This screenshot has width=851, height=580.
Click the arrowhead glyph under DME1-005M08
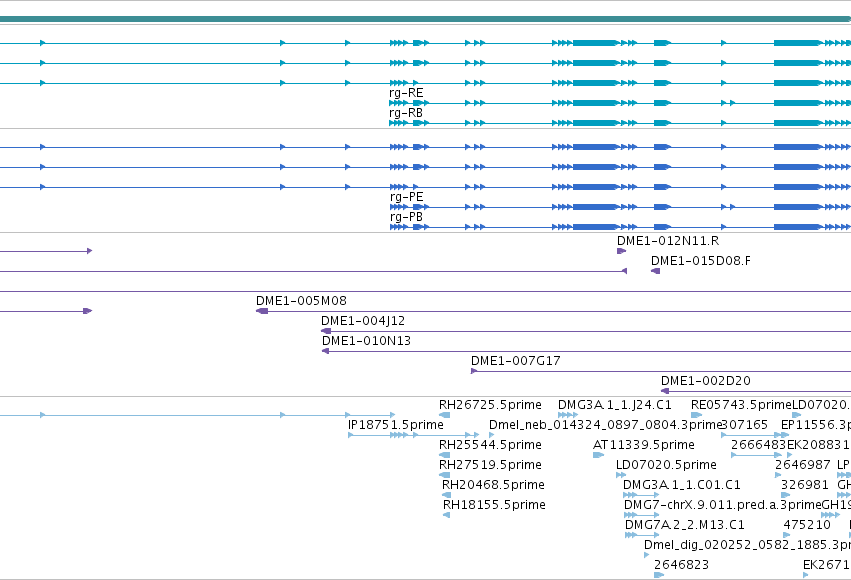coord(262,311)
